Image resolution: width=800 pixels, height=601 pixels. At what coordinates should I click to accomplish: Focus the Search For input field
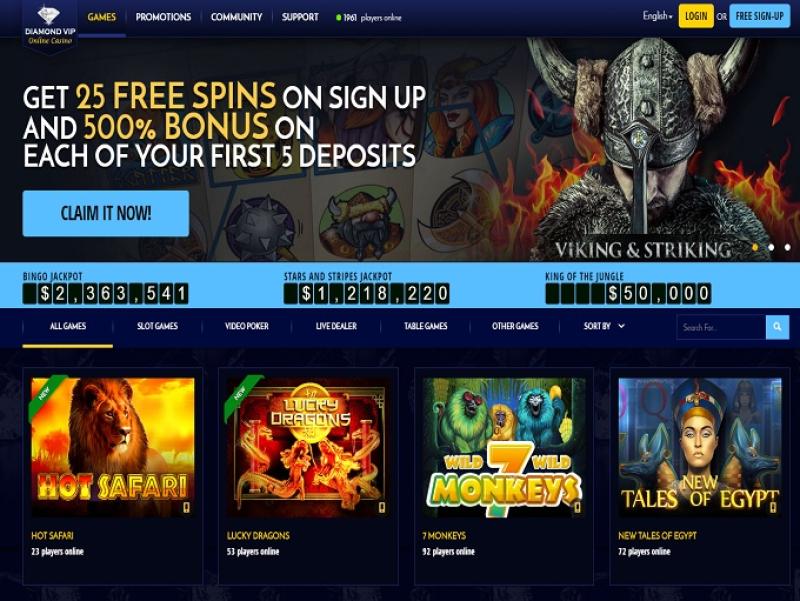click(721, 327)
